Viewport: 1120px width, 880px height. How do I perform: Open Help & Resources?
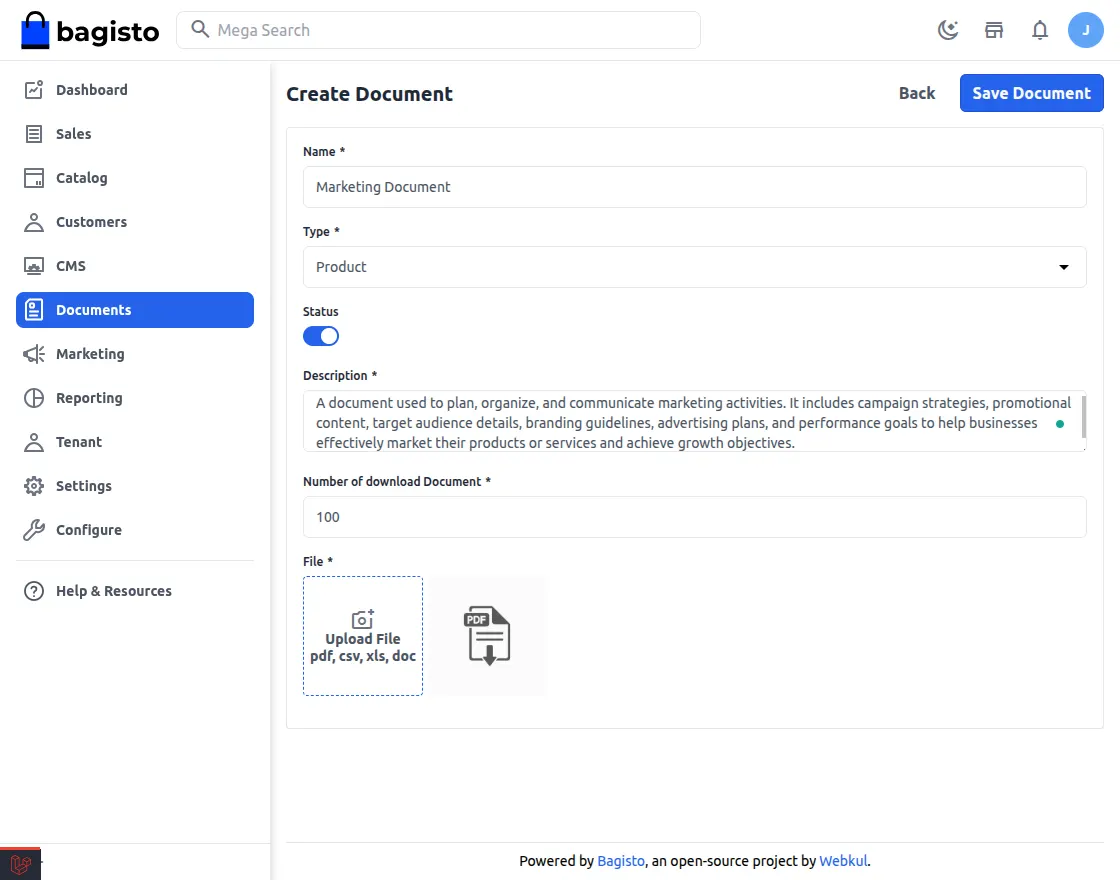click(135, 591)
